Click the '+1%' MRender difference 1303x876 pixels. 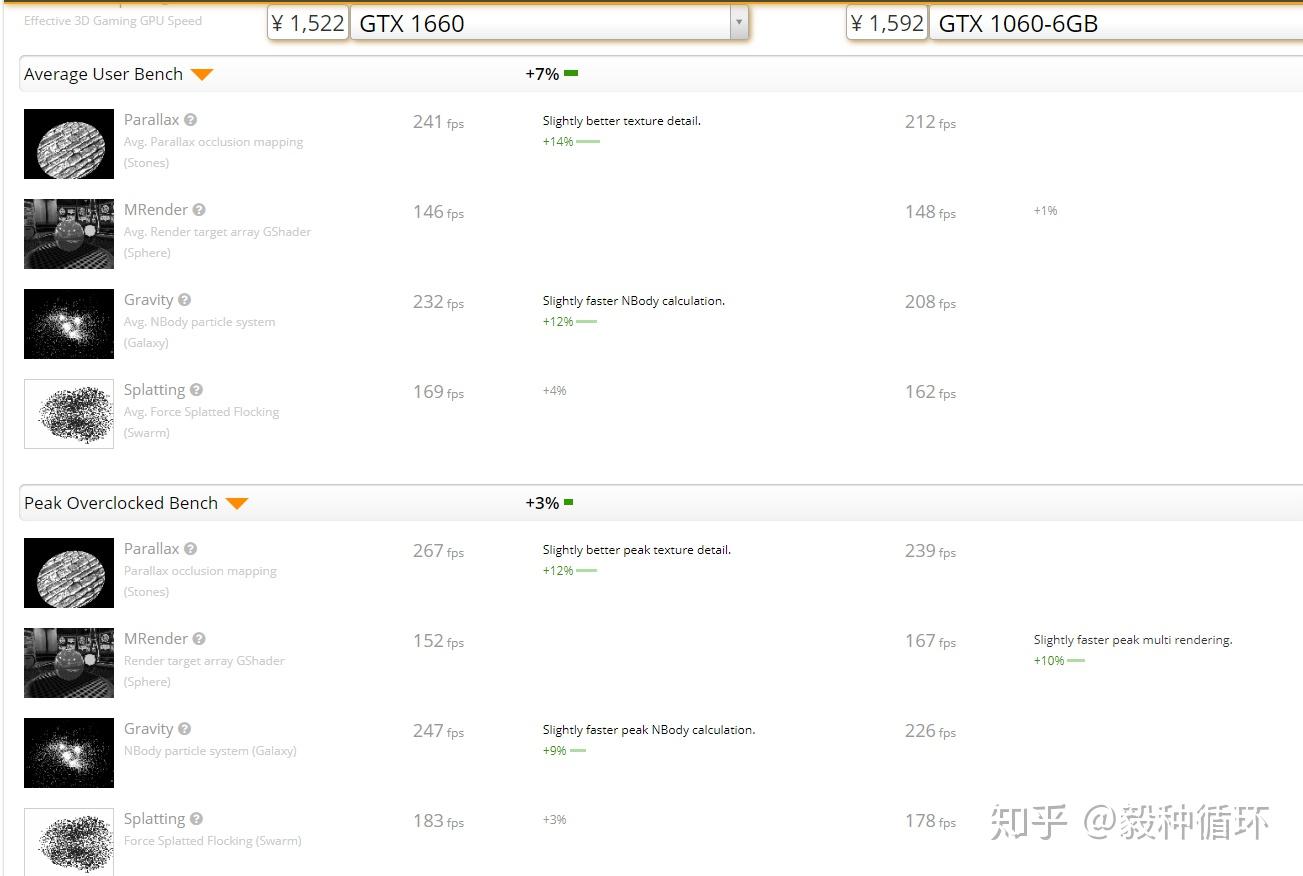1045,211
